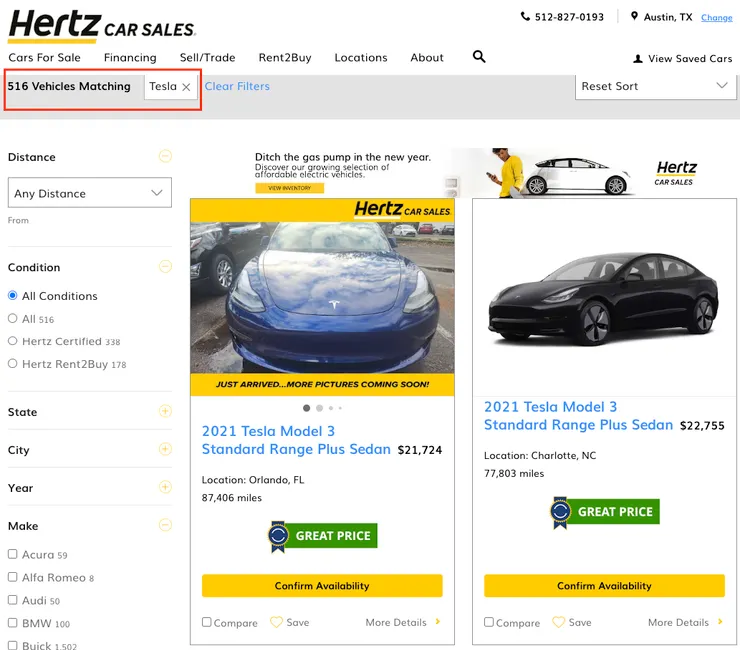
Task: Open the About menu item
Action: coord(427,58)
